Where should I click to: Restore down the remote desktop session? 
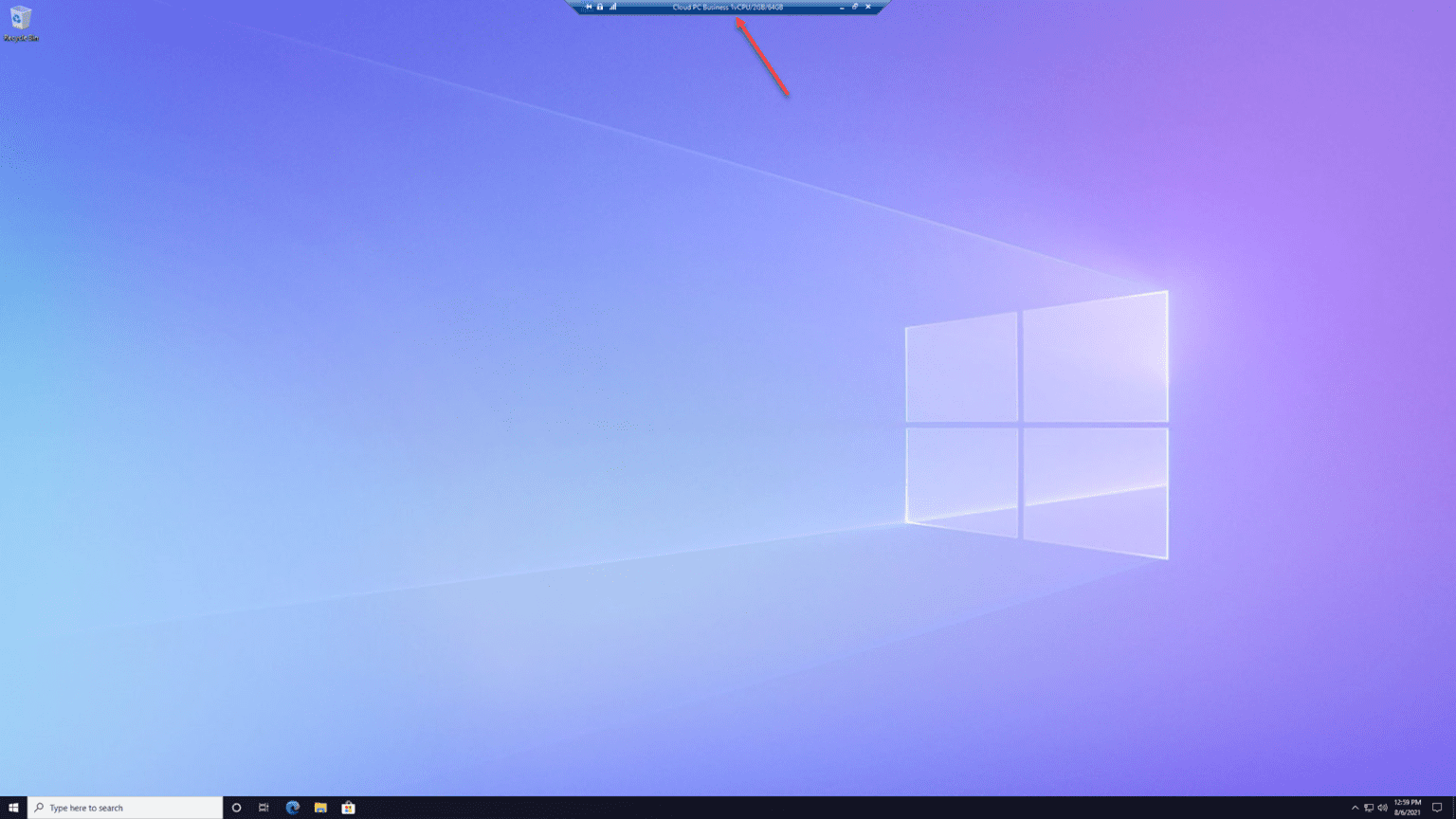(x=855, y=7)
